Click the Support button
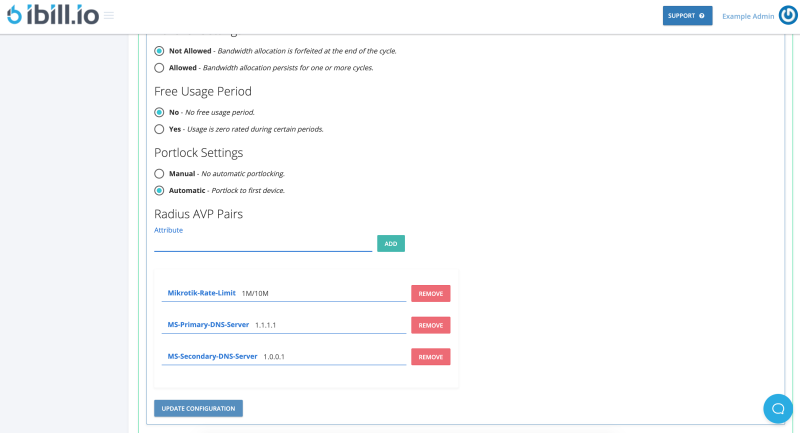800x433 pixels. click(687, 16)
